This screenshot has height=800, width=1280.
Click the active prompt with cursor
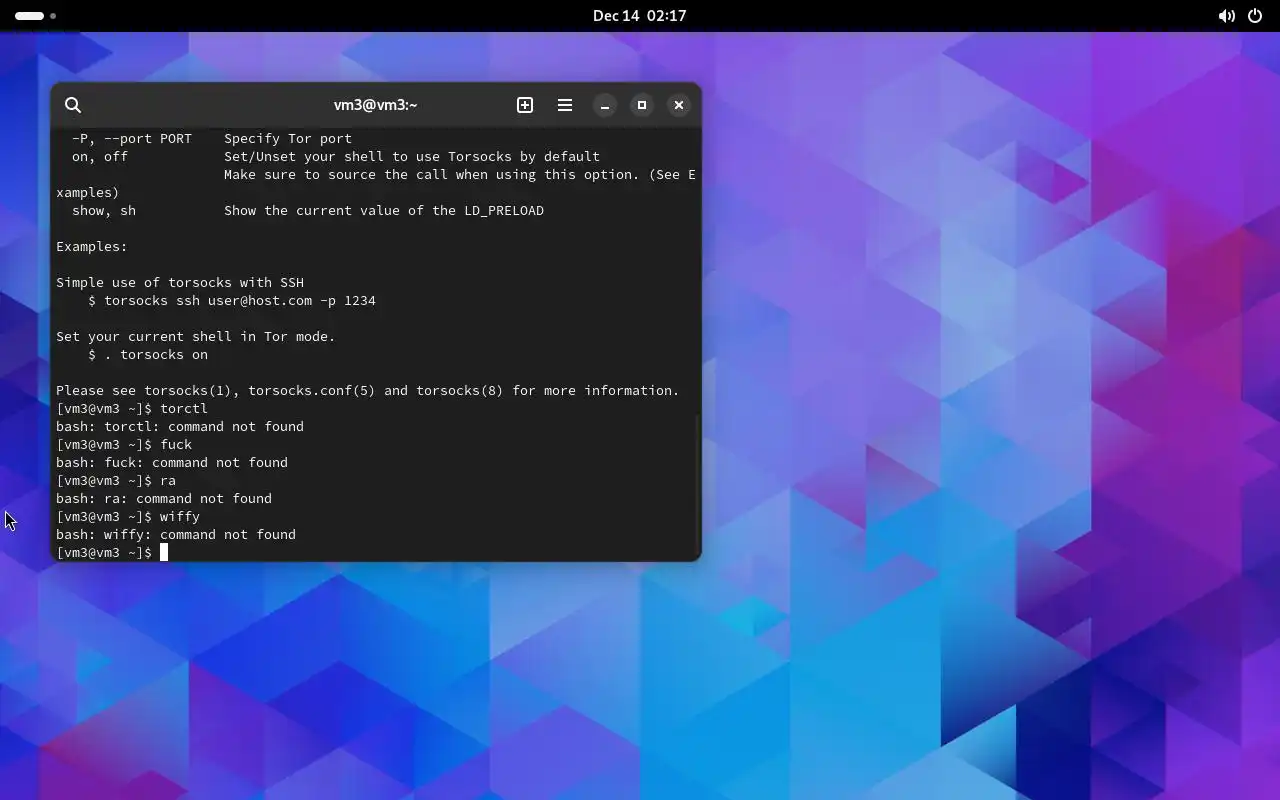[x=112, y=552]
